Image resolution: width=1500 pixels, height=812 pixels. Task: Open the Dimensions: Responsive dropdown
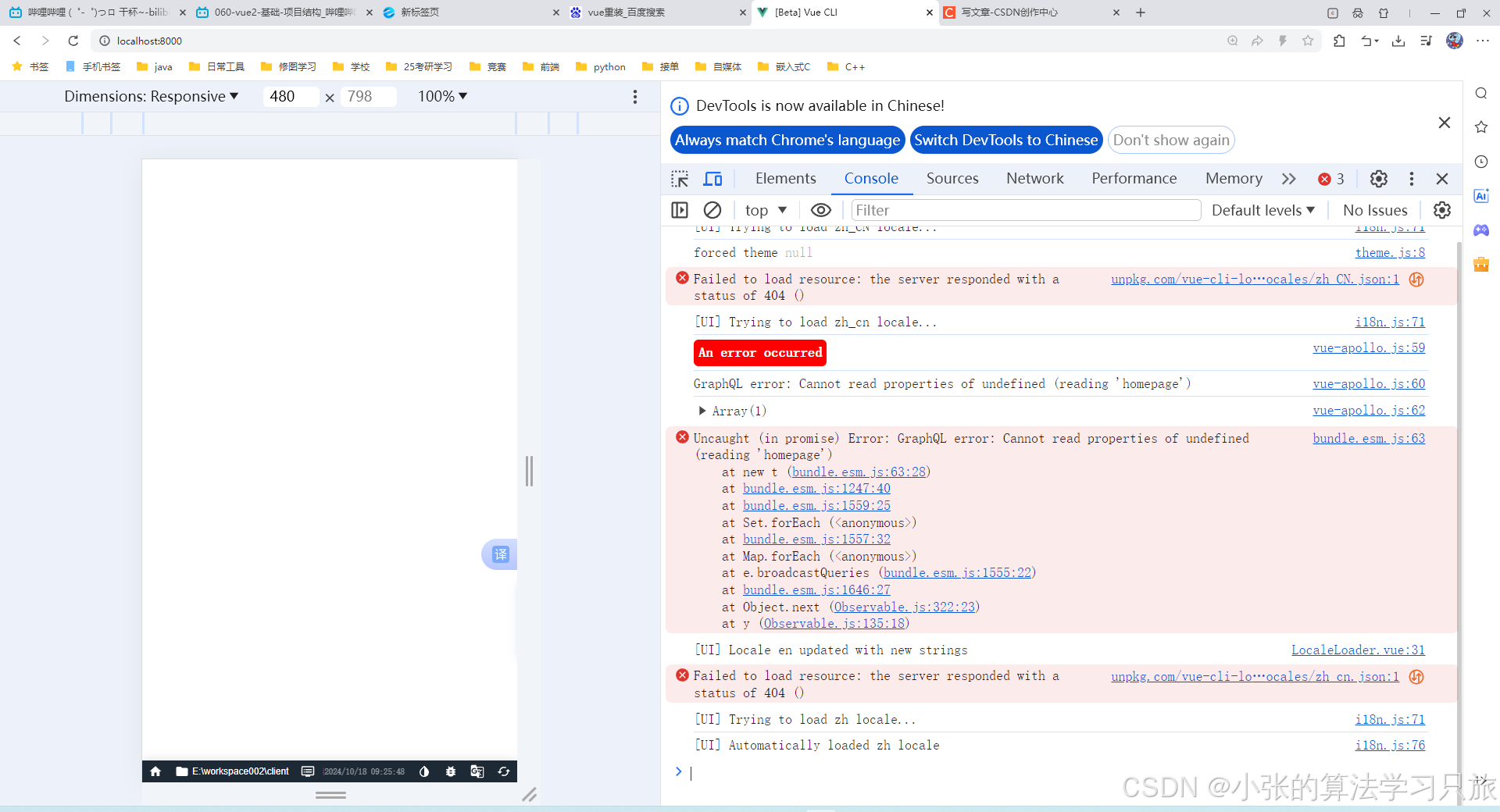pos(151,96)
